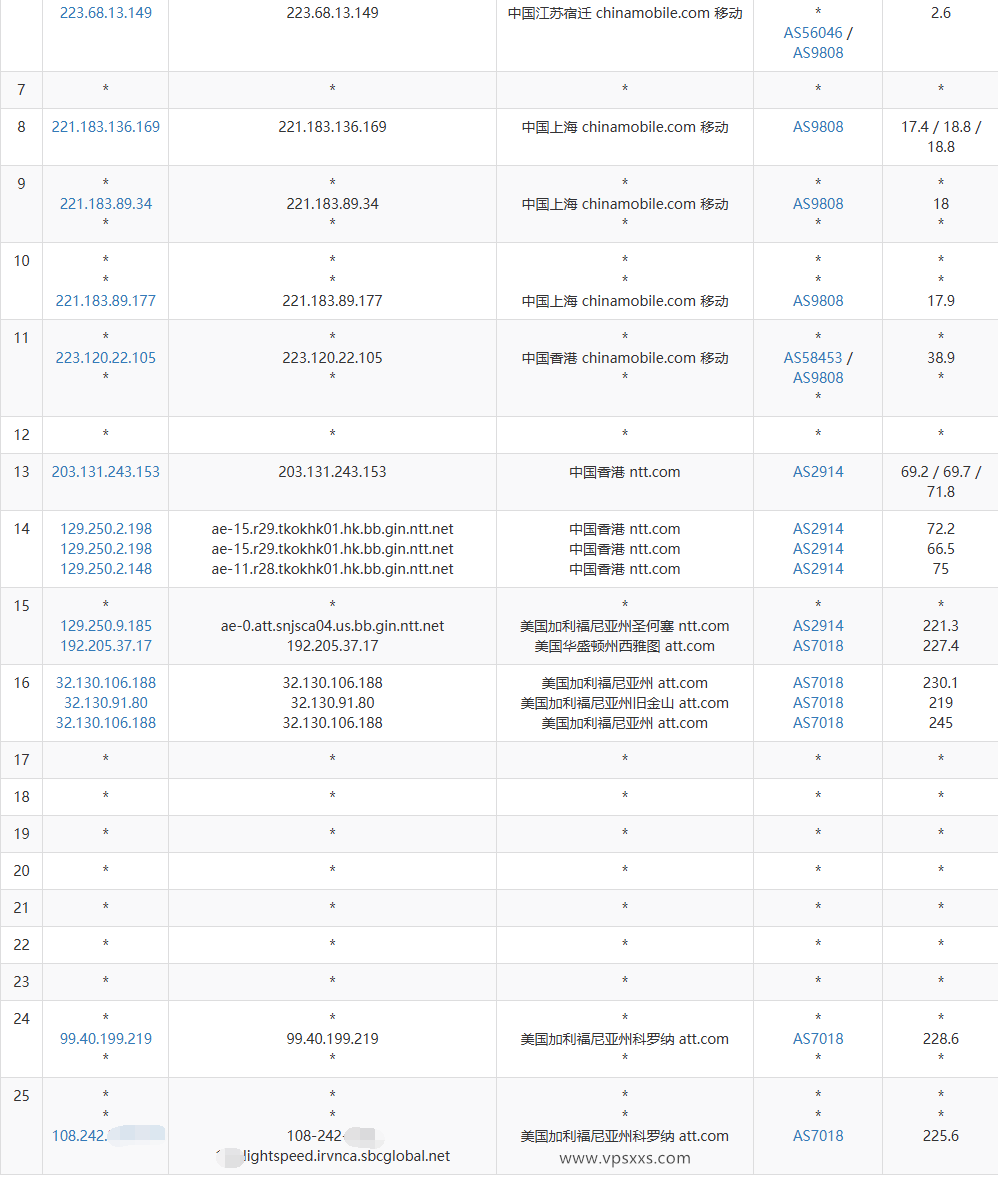Image resolution: width=998 pixels, height=1177 pixels.
Task: Click the 221.183.136.169 IP link in hop 8
Action: pos(106,127)
